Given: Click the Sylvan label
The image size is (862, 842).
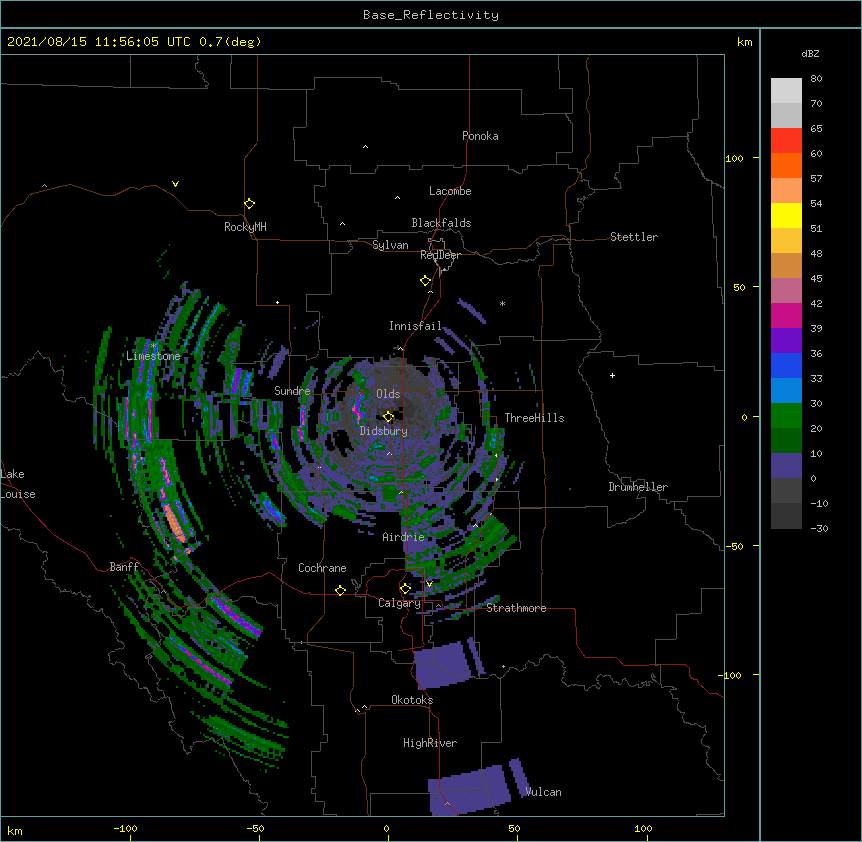Looking at the screenshot, I should (x=390, y=245).
